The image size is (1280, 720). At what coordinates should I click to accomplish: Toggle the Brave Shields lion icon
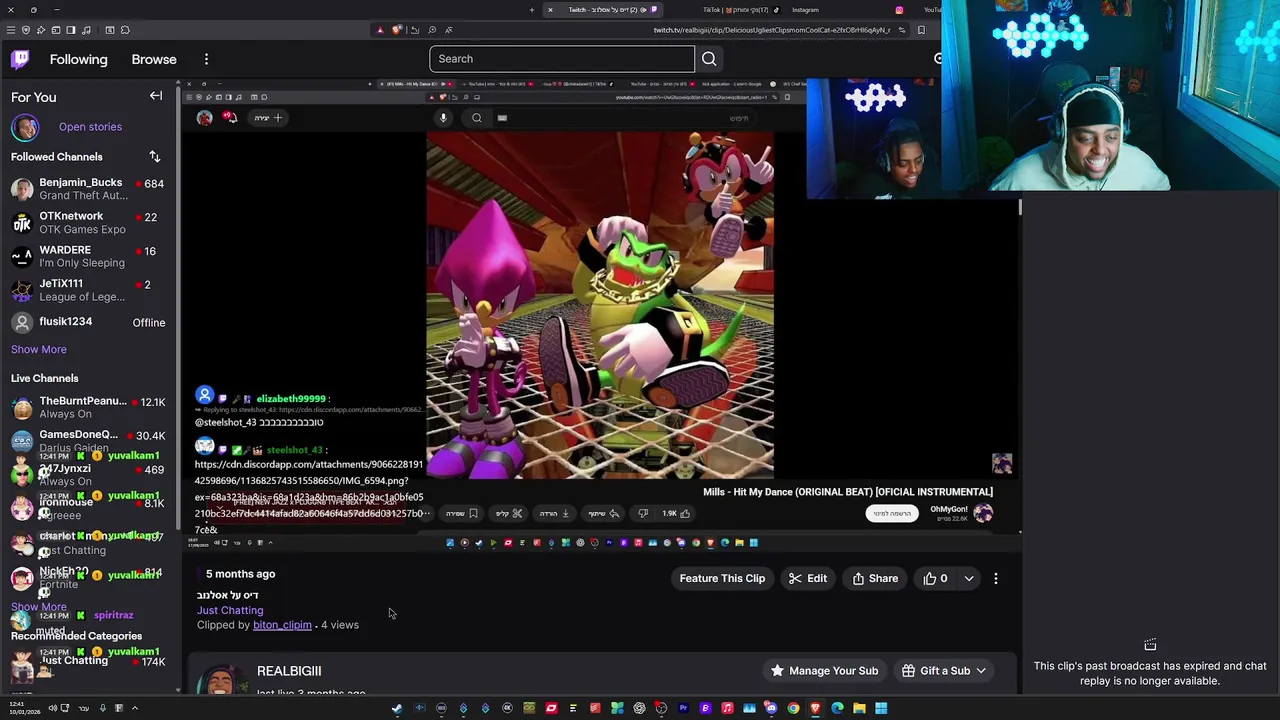click(x=395, y=30)
